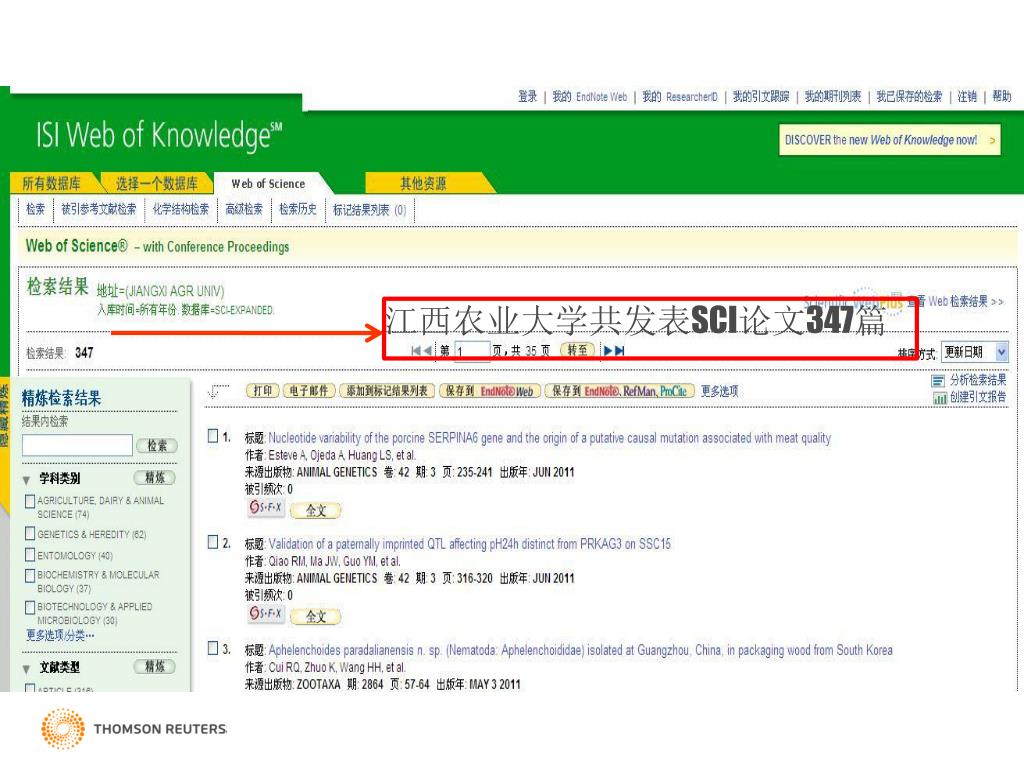Open the Aphelenchoides paradalianensis article title
This screenshot has height=768, width=1024.
click(580, 650)
